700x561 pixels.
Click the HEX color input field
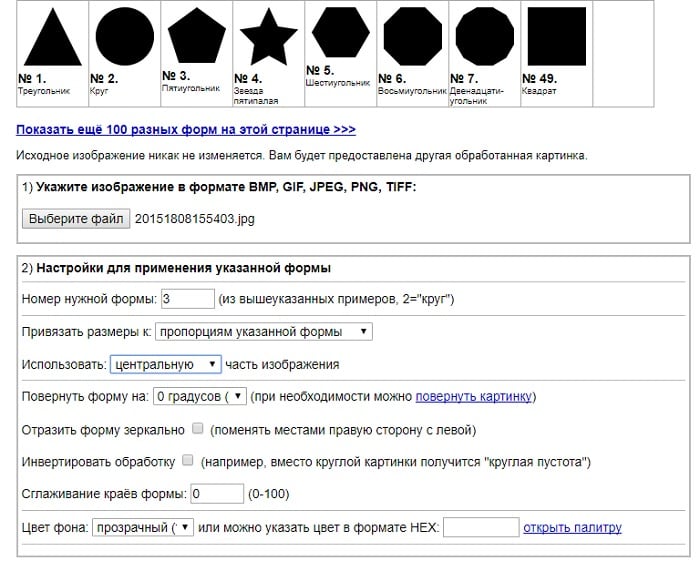pos(480,527)
